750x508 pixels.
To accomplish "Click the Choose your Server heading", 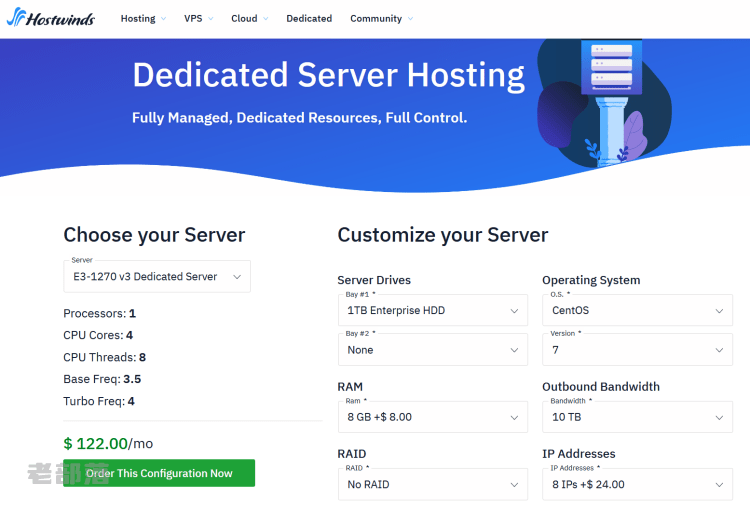I will tap(154, 235).
